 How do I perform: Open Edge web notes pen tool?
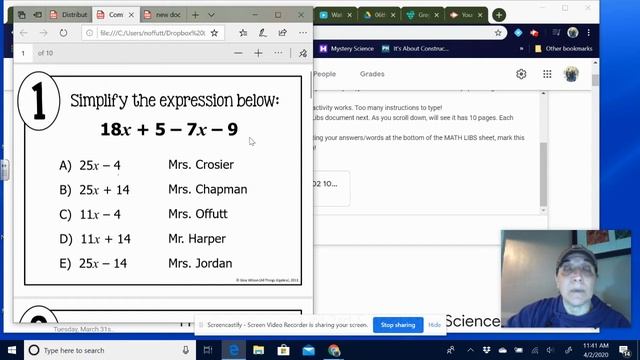[x=263, y=33]
